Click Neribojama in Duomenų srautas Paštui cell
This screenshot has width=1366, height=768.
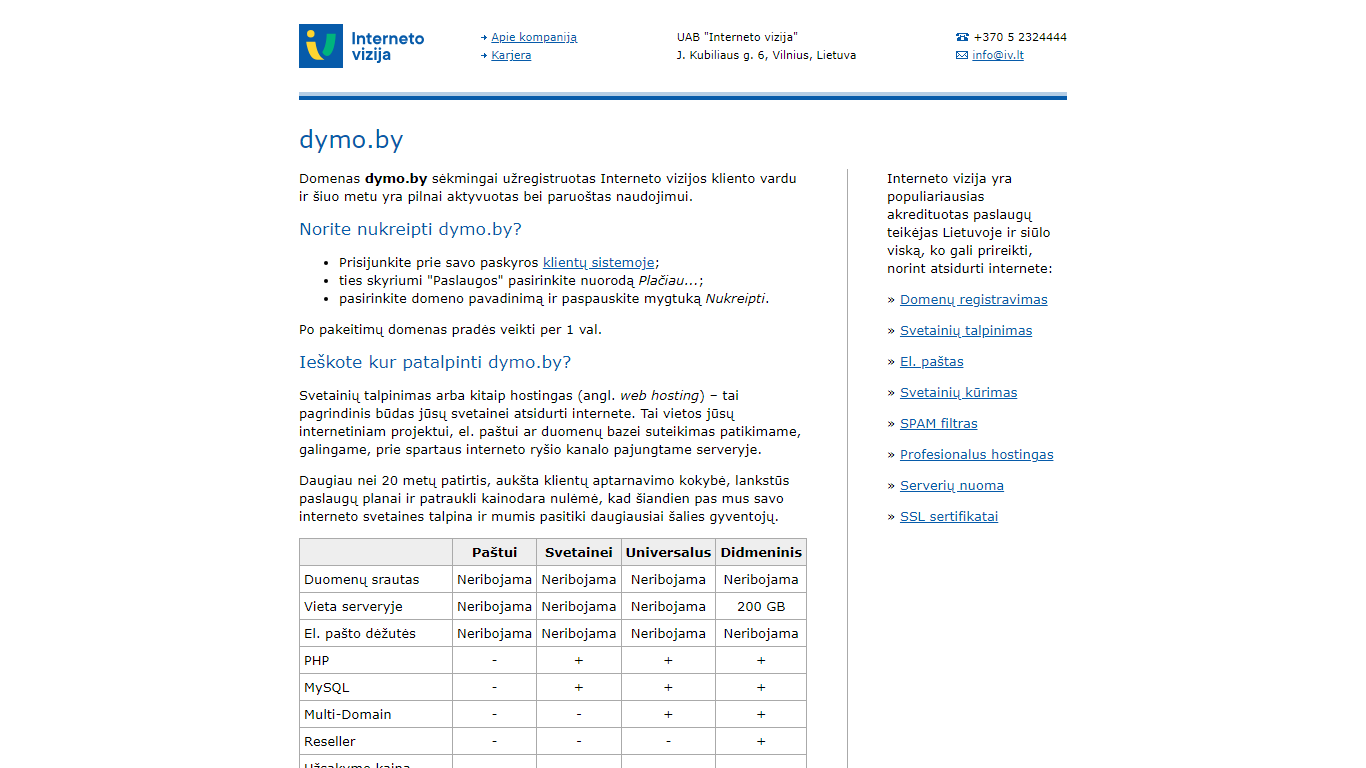point(495,579)
